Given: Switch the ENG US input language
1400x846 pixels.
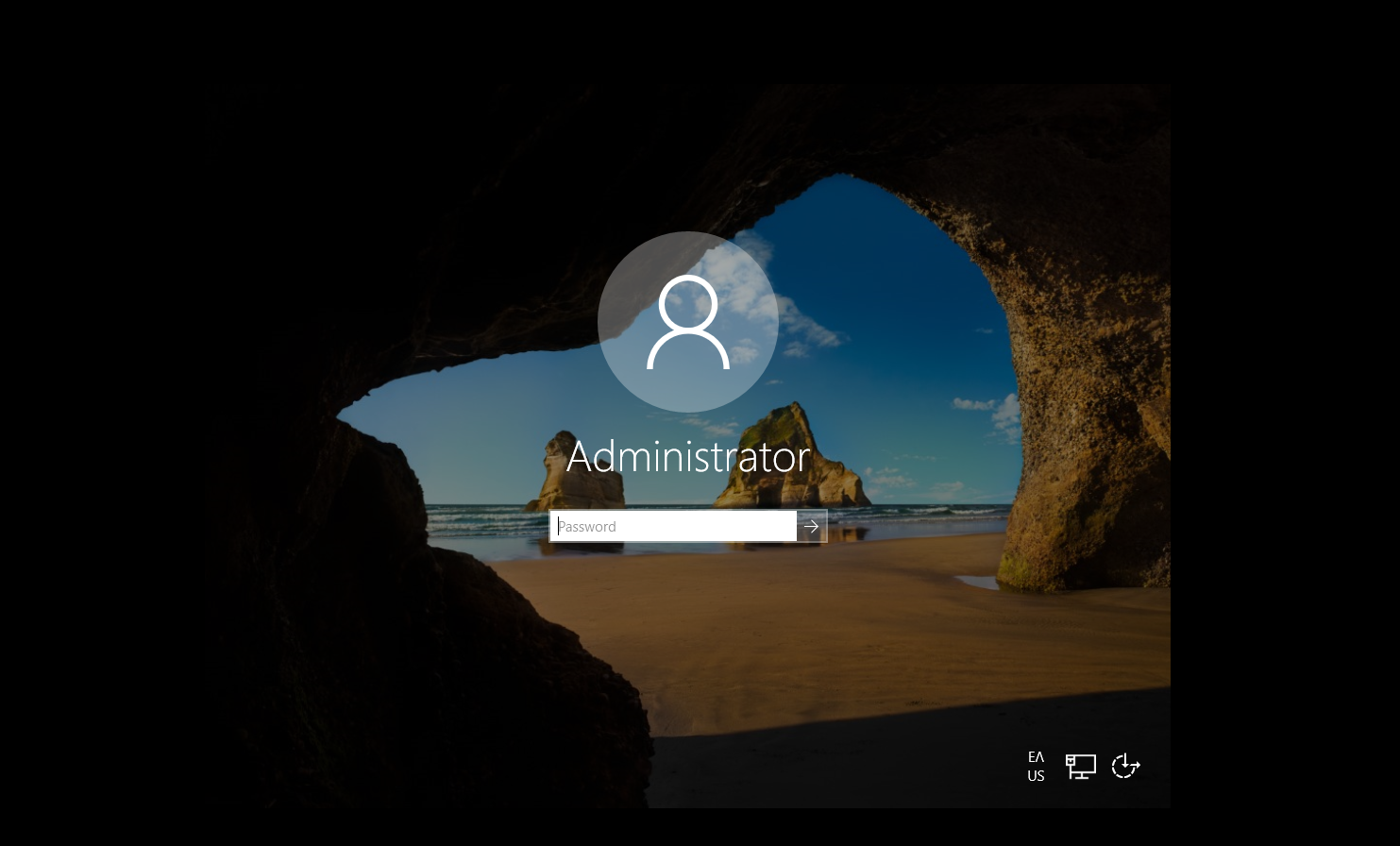Looking at the screenshot, I should [x=1036, y=766].
